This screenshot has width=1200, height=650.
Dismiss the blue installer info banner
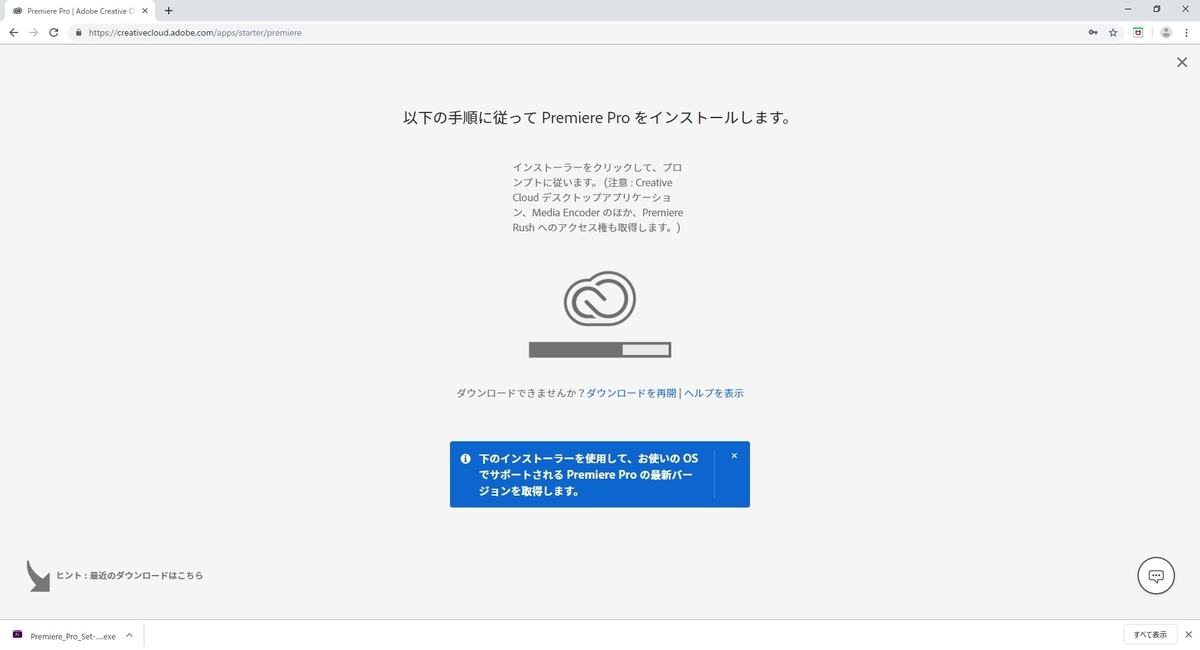pyautogui.click(x=734, y=456)
